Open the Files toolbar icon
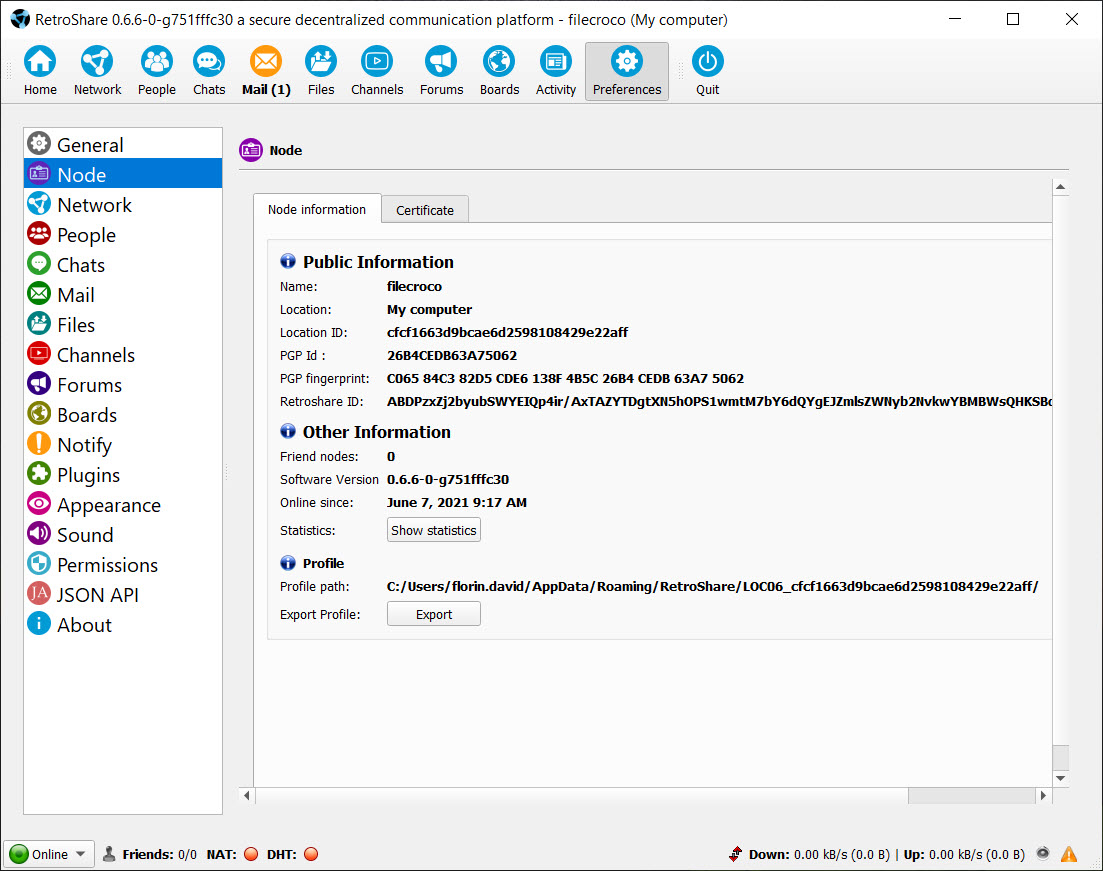 [x=321, y=70]
